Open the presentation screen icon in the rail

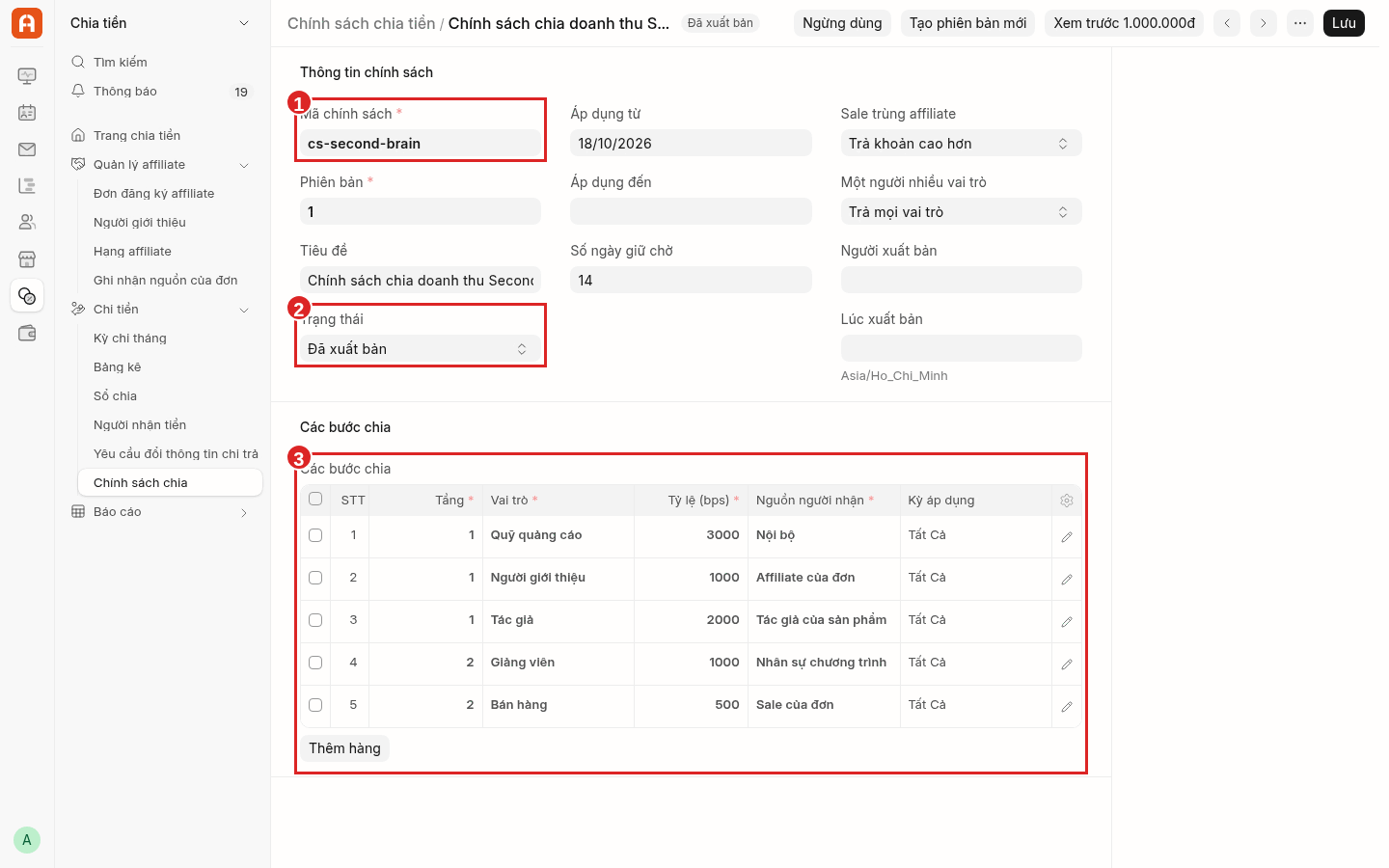point(27,76)
